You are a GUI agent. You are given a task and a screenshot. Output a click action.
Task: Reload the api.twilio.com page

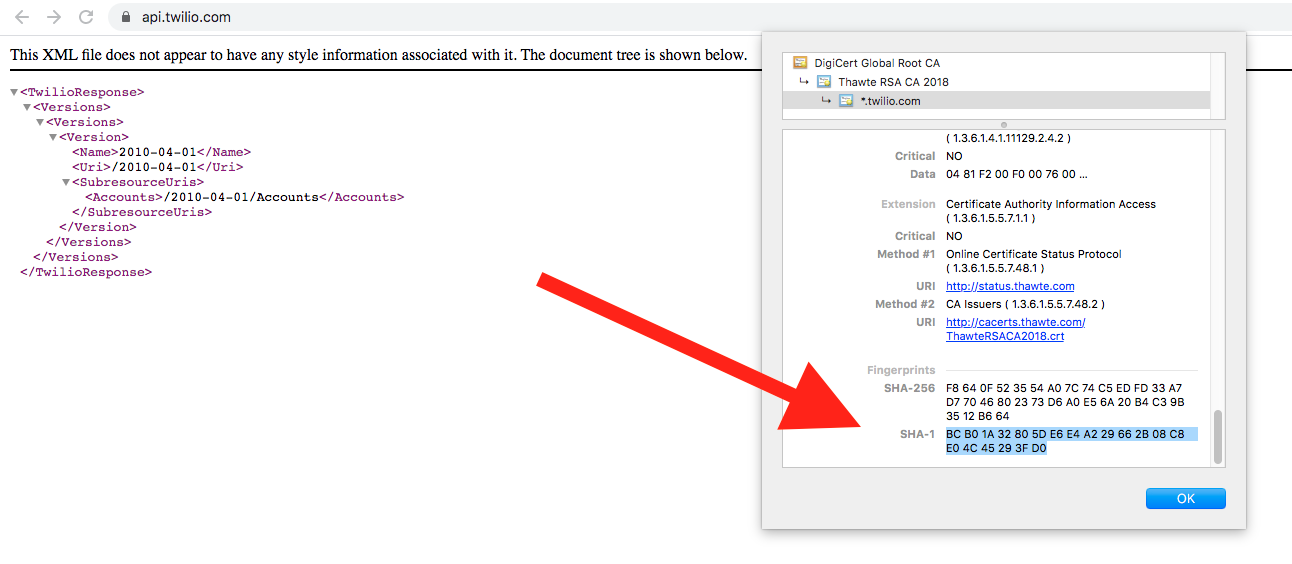86,17
